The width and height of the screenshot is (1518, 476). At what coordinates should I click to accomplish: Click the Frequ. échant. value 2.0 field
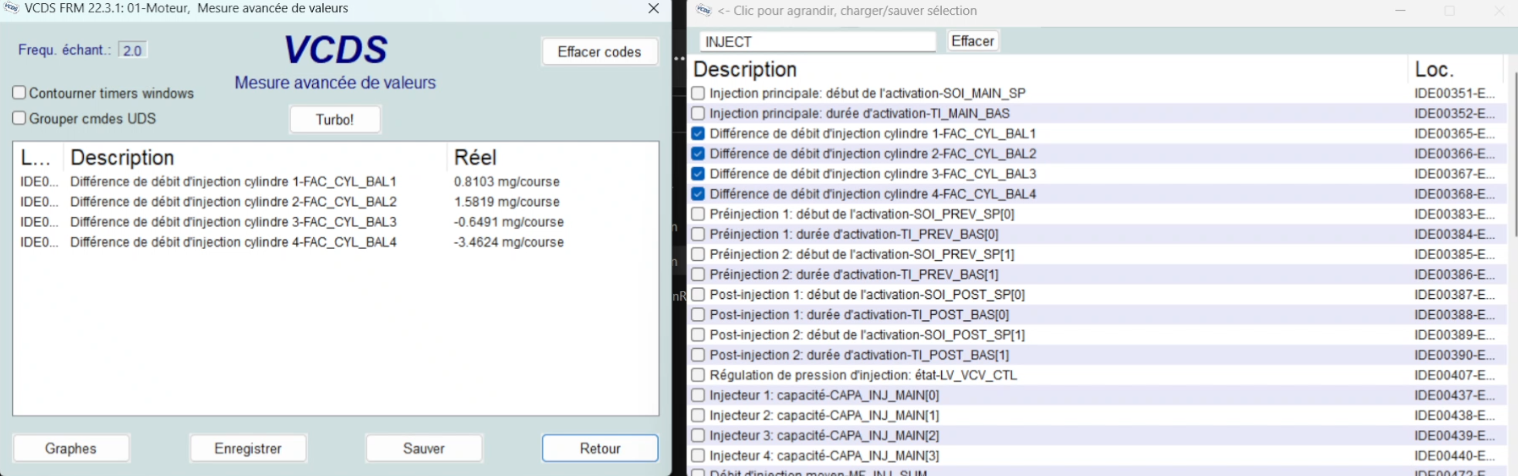click(x=133, y=50)
